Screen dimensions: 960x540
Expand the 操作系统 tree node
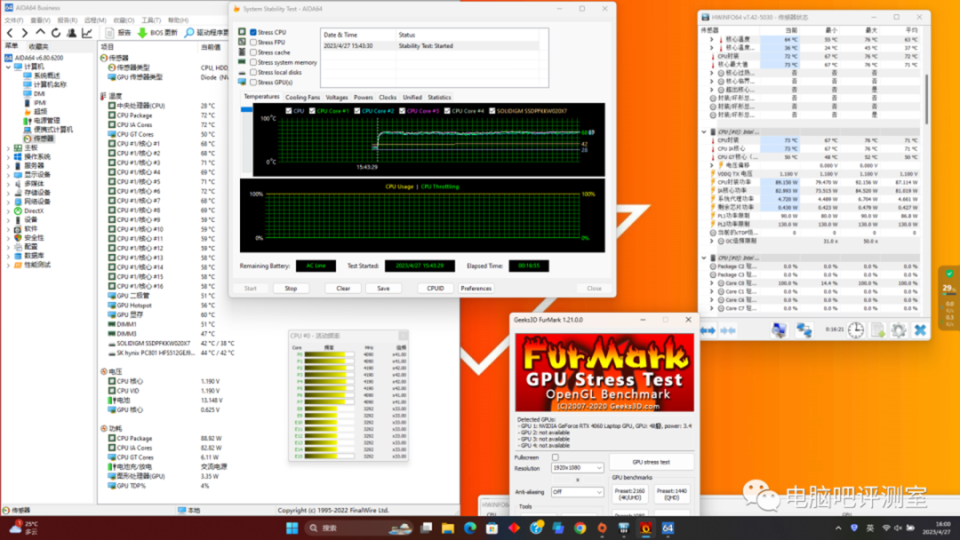[8, 157]
